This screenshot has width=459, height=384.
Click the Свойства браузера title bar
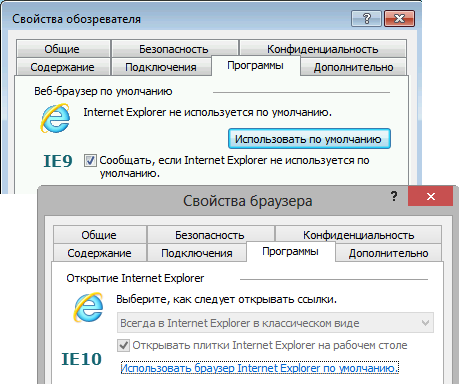(x=247, y=201)
